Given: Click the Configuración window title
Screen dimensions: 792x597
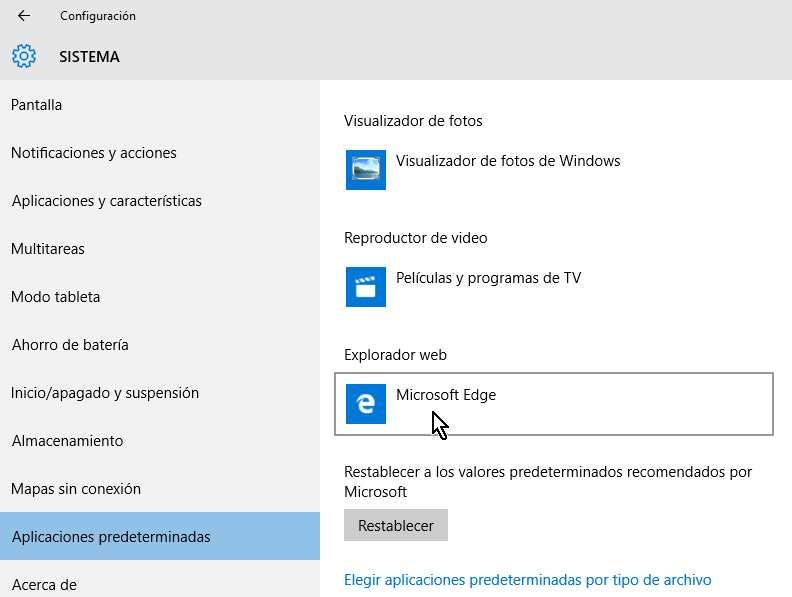Looking at the screenshot, I should [98, 16].
